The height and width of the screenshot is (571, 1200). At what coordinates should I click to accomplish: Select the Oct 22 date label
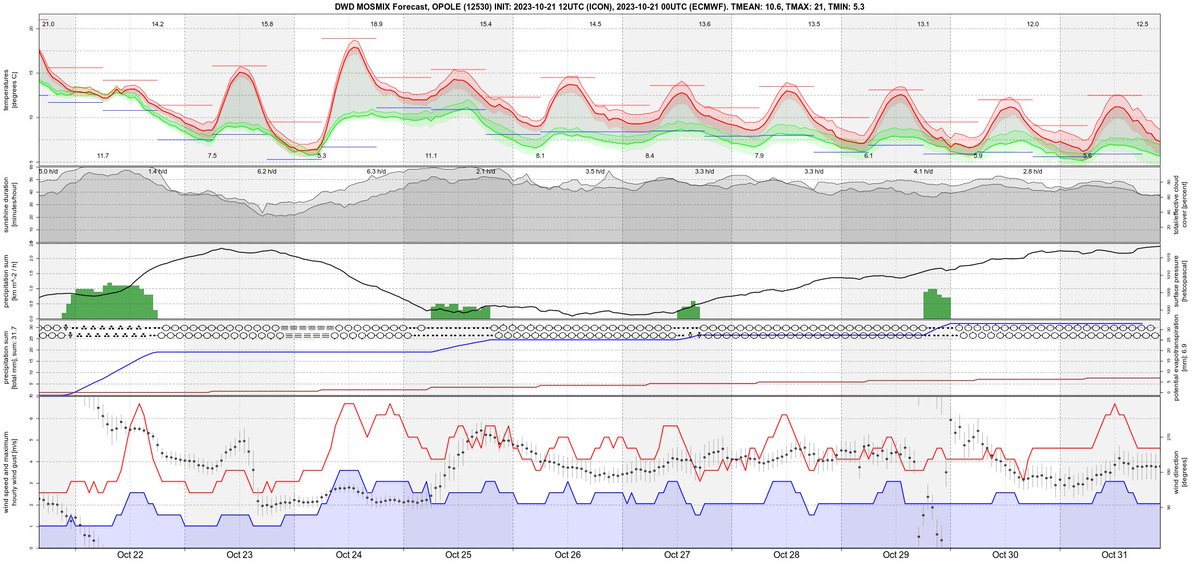[x=131, y=555]
